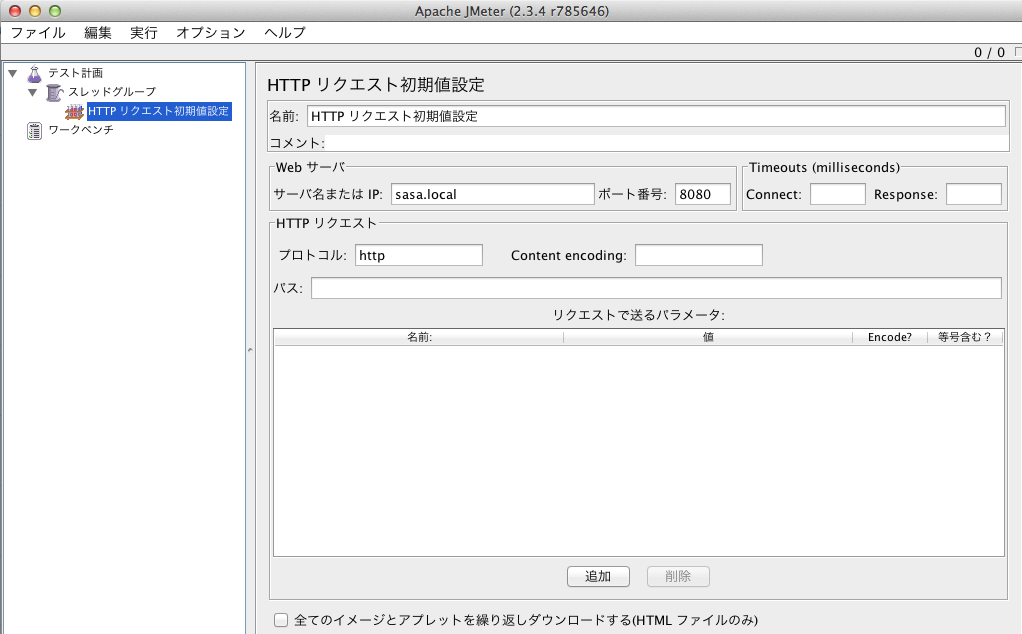Image resolution: width=1022 pixels, height=634 pixels.
Task: Click the test plan flask icon
Action: (35, 73)
